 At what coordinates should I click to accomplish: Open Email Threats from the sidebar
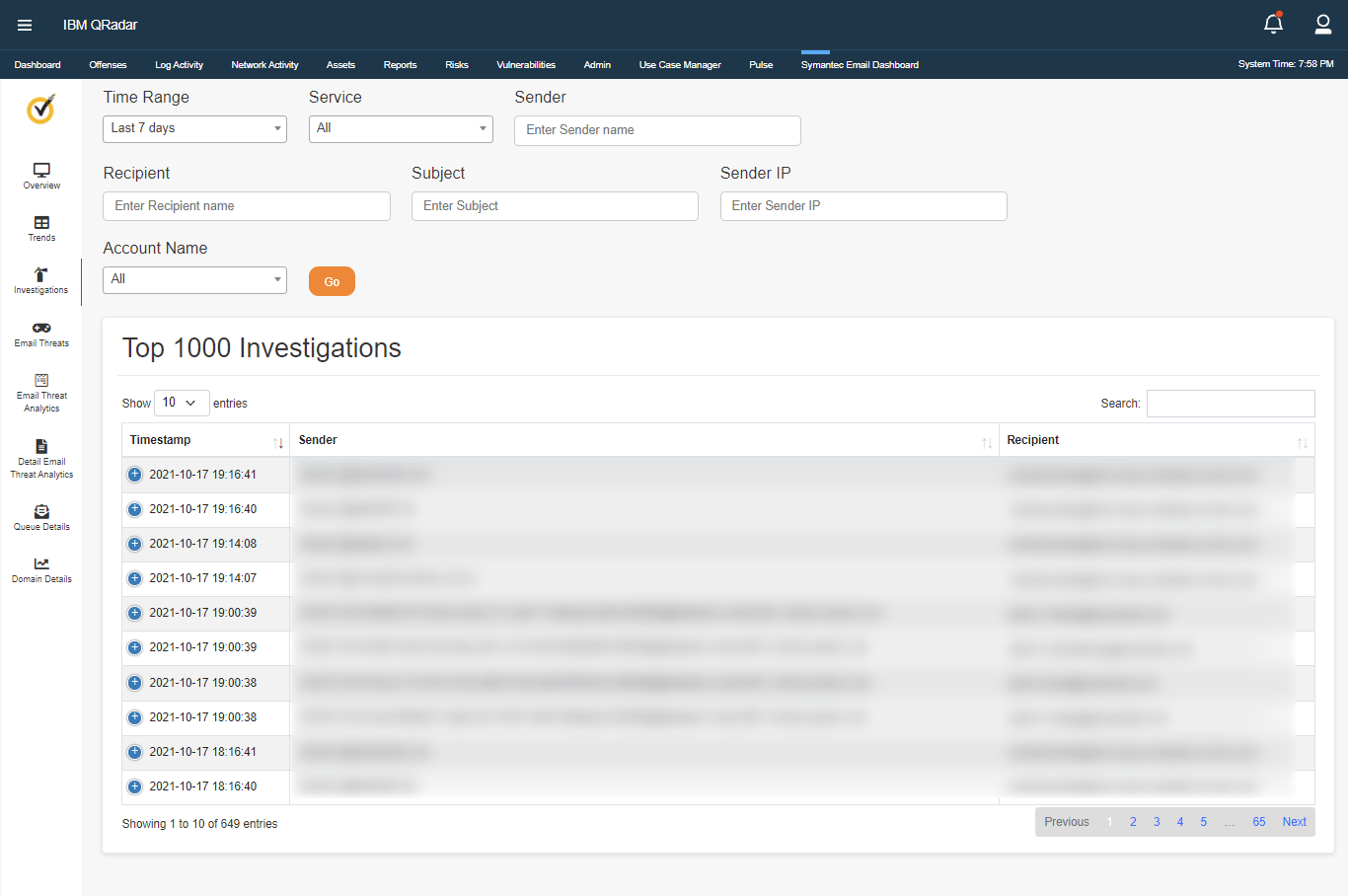(x=40, y=334)
